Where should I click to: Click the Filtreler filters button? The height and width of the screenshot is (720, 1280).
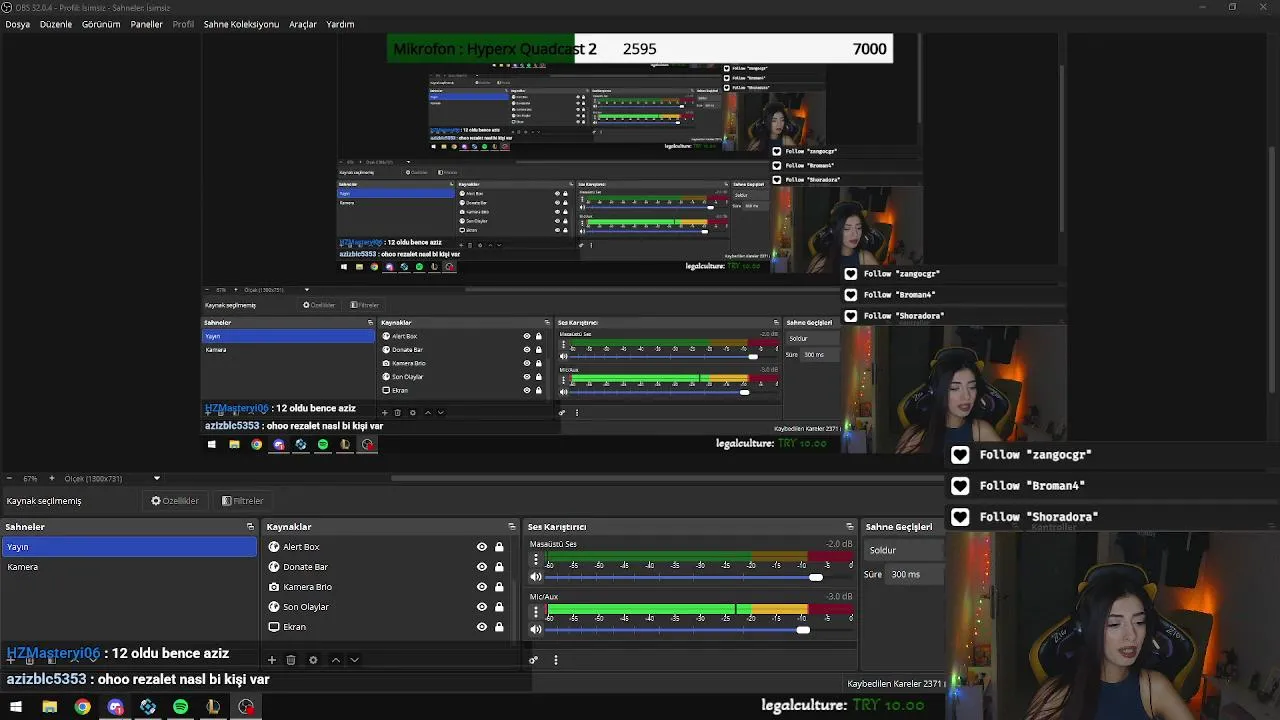tap(243, 501)
